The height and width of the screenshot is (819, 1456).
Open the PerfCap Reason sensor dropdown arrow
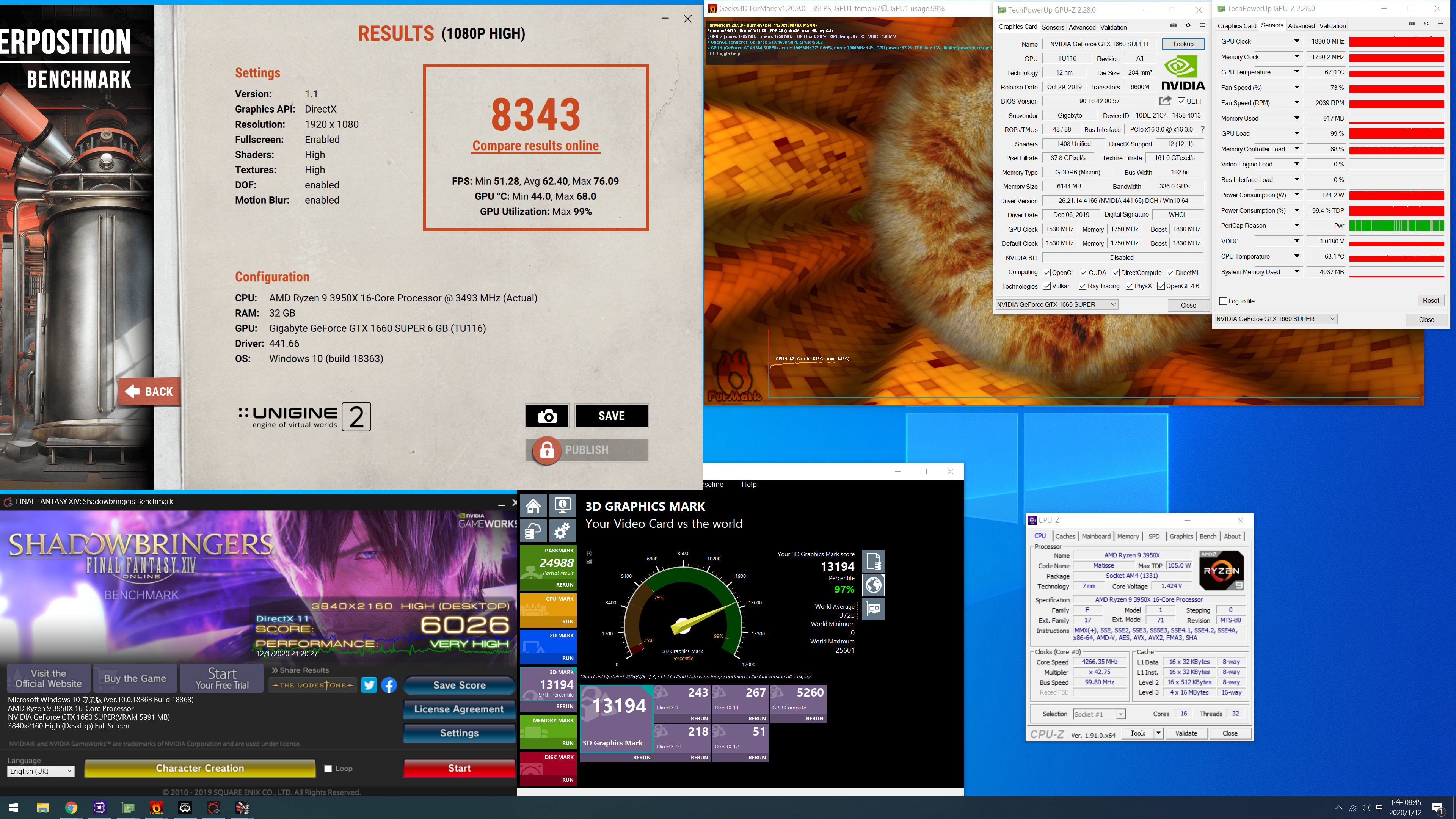[1297, 226]
